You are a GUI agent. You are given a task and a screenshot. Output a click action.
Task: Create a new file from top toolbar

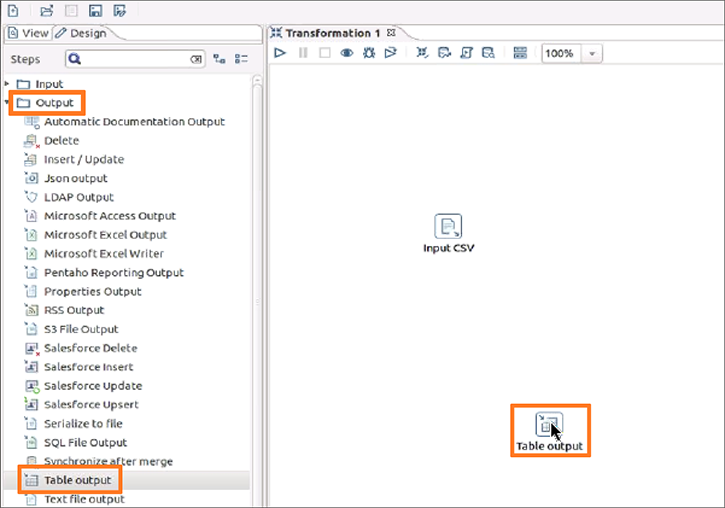[x=13, y=10]
